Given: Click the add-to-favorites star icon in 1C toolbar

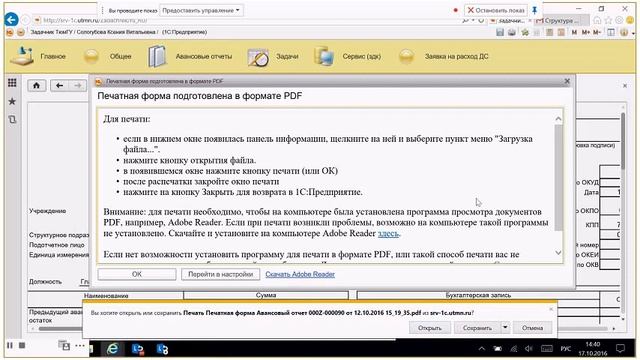Looking at the screenshot, I should click(x=525, y=32).
